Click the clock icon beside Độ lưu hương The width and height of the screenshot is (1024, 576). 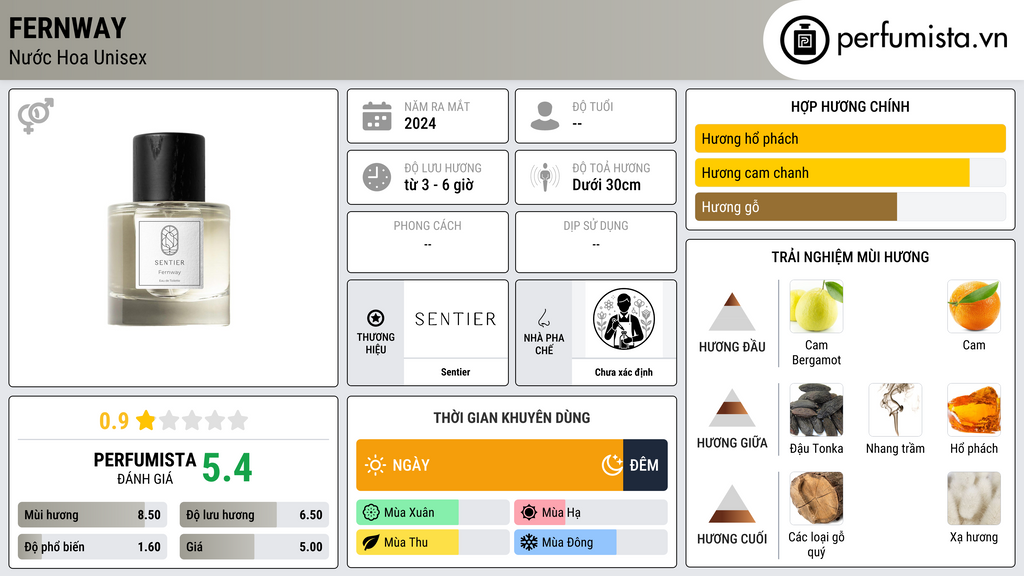coord(377,177)
